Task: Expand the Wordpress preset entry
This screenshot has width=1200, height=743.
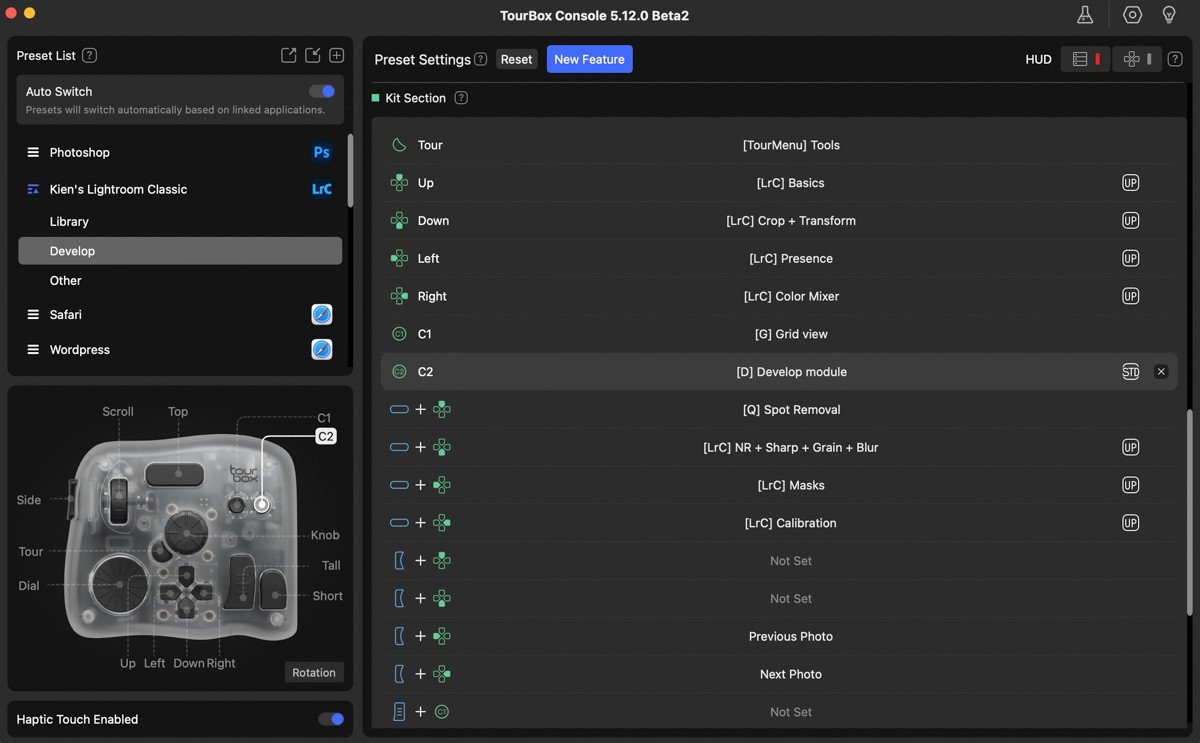Action: pos(33,350)
